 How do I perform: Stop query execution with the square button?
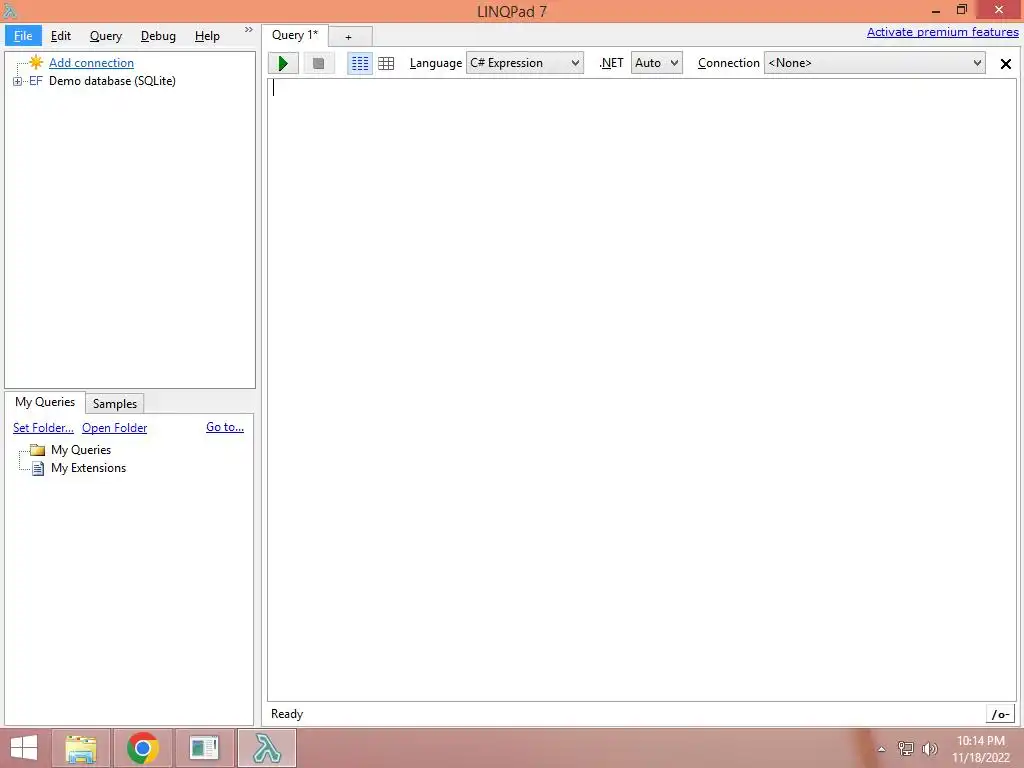(319, 63)
